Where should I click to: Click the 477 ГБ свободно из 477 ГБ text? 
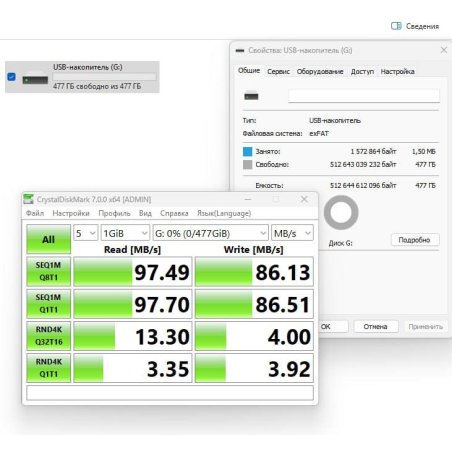tap(97, 86)
